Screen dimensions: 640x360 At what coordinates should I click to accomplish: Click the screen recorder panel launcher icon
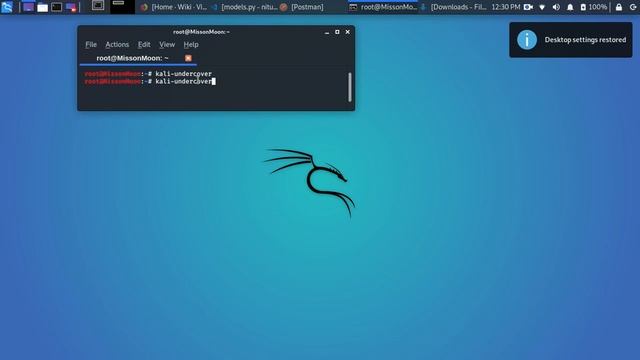pos(71,7)
